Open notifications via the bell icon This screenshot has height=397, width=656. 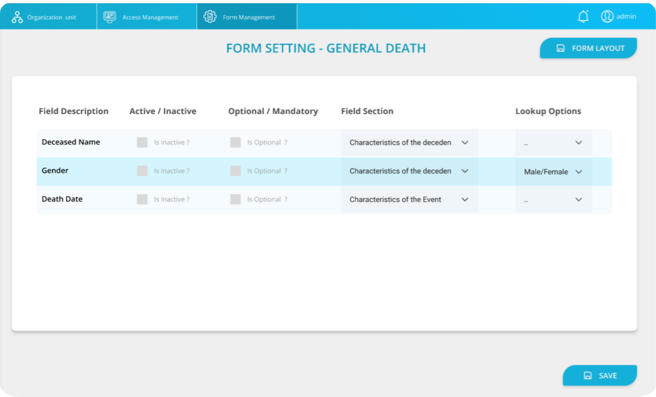tap(583, 16)
